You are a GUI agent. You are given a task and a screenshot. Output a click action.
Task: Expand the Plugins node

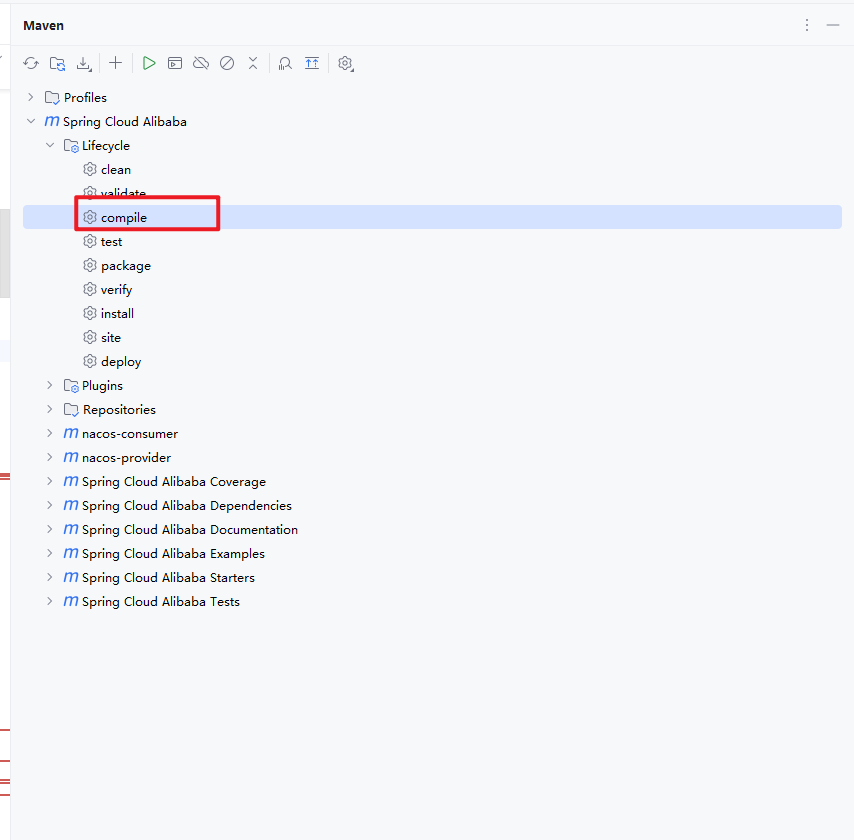pos(50,385)
